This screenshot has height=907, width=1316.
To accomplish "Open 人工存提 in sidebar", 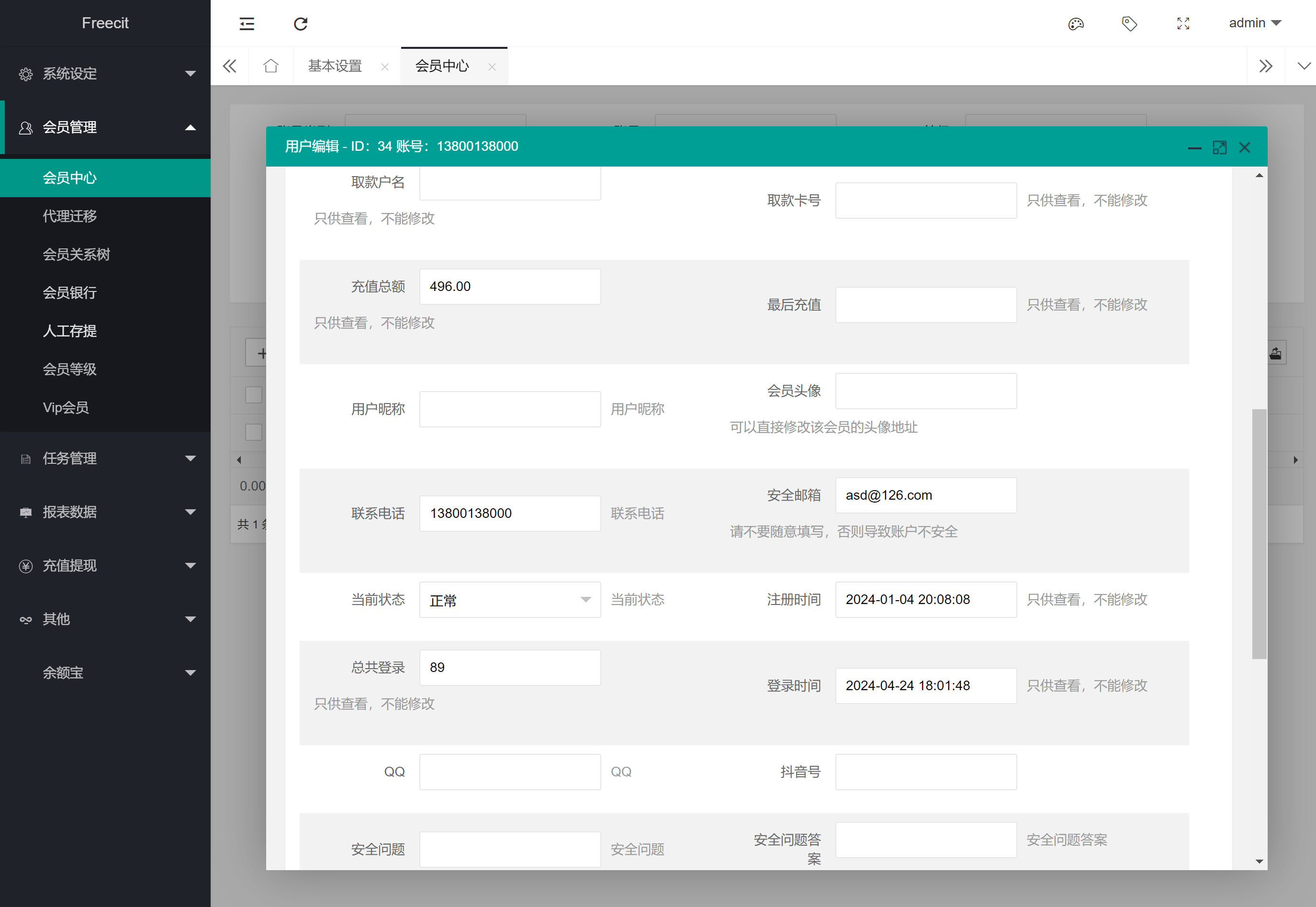I will (105, 331).
